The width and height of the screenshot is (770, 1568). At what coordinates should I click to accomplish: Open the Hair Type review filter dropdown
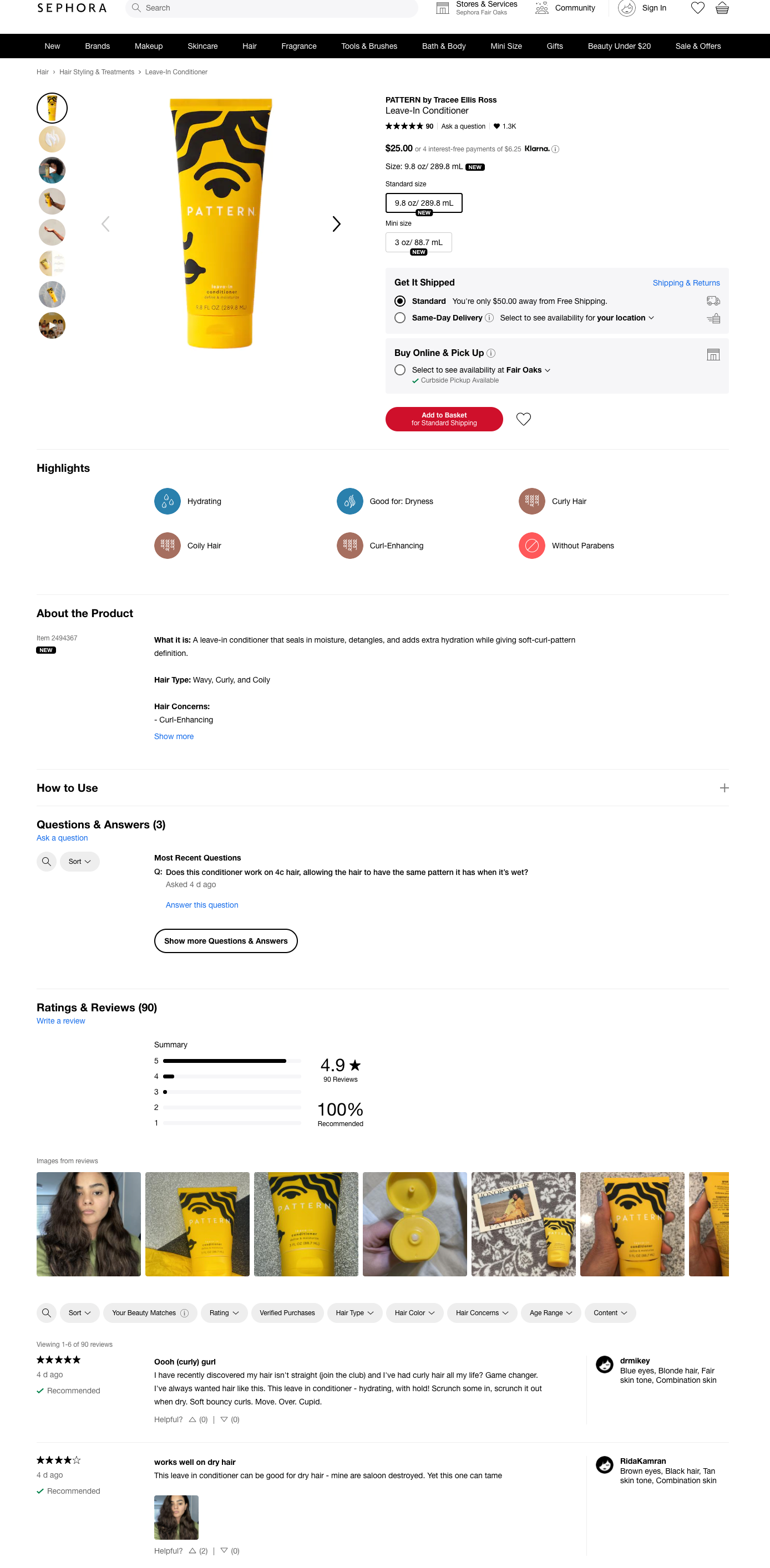coord(354,1313)
